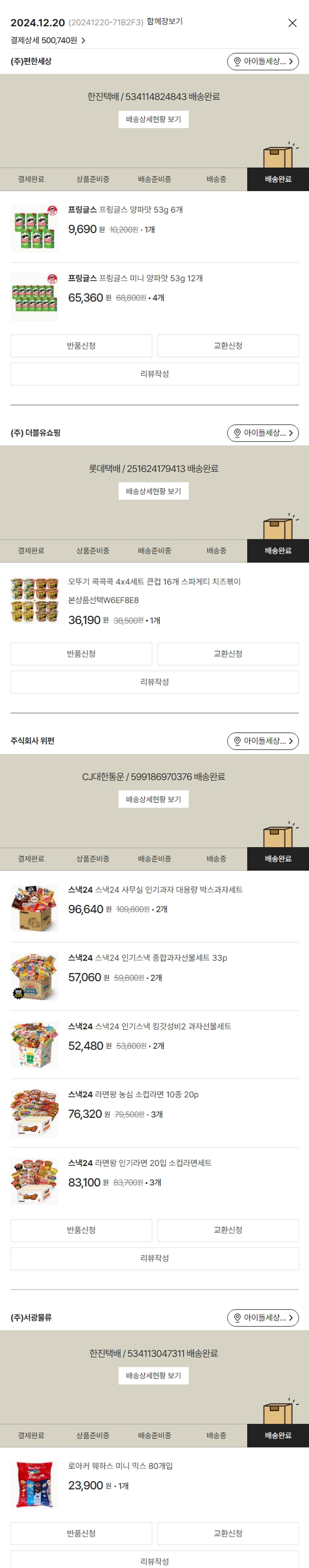
Task: Open delivery address dropdown for 주식회사 위펀
Action: tap(263, 741)
